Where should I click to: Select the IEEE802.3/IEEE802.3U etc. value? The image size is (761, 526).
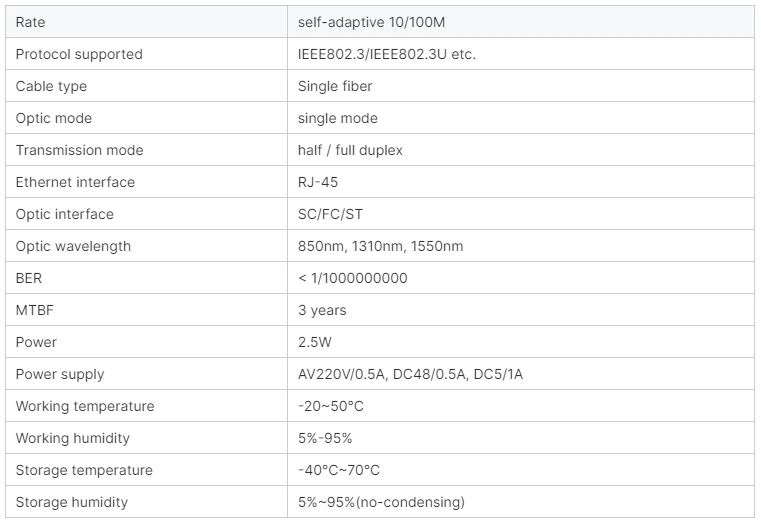click(387, 54)
